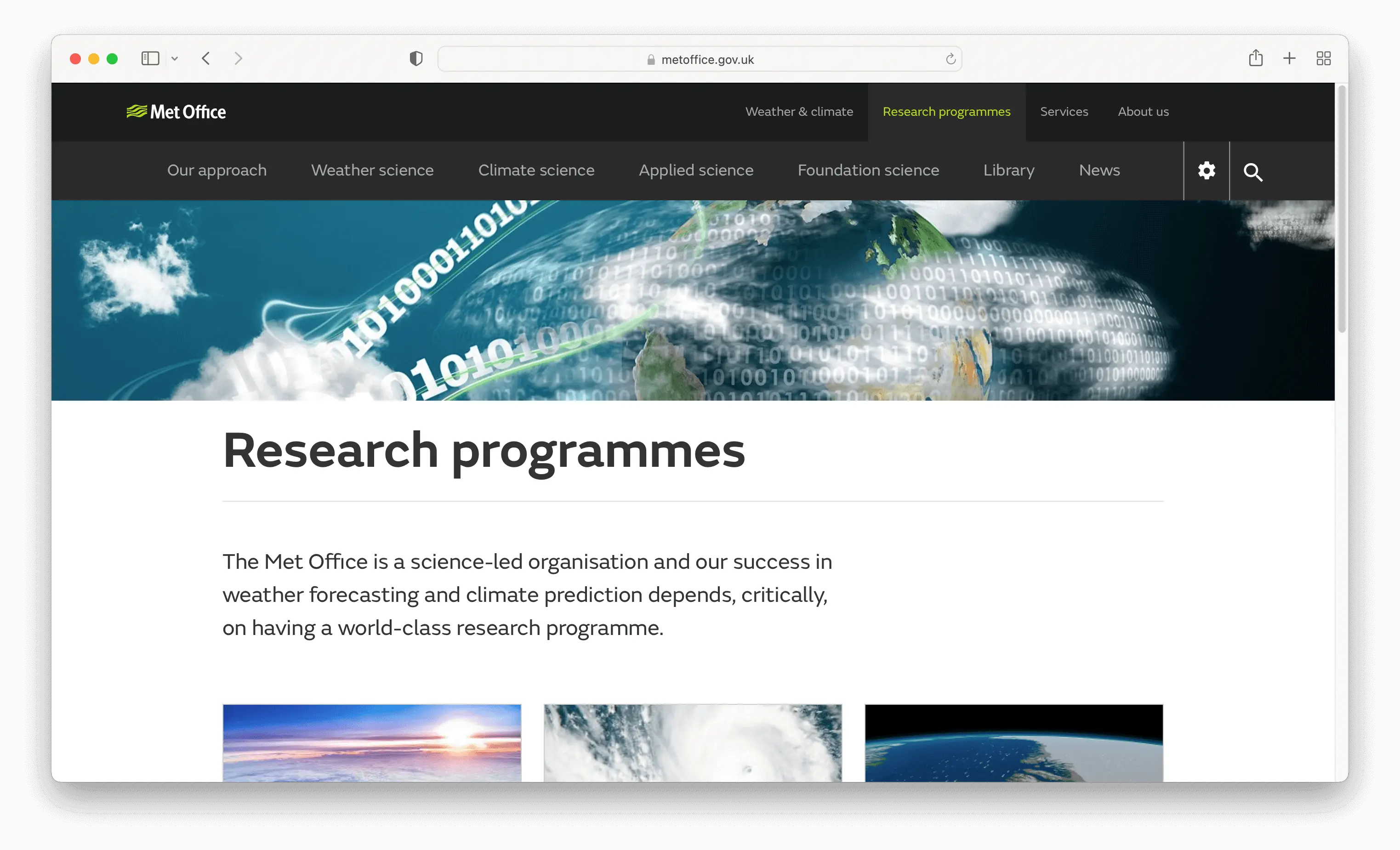Expand sidebar options chevron dropdown
Screen dimensions: 1400x850
175,58
